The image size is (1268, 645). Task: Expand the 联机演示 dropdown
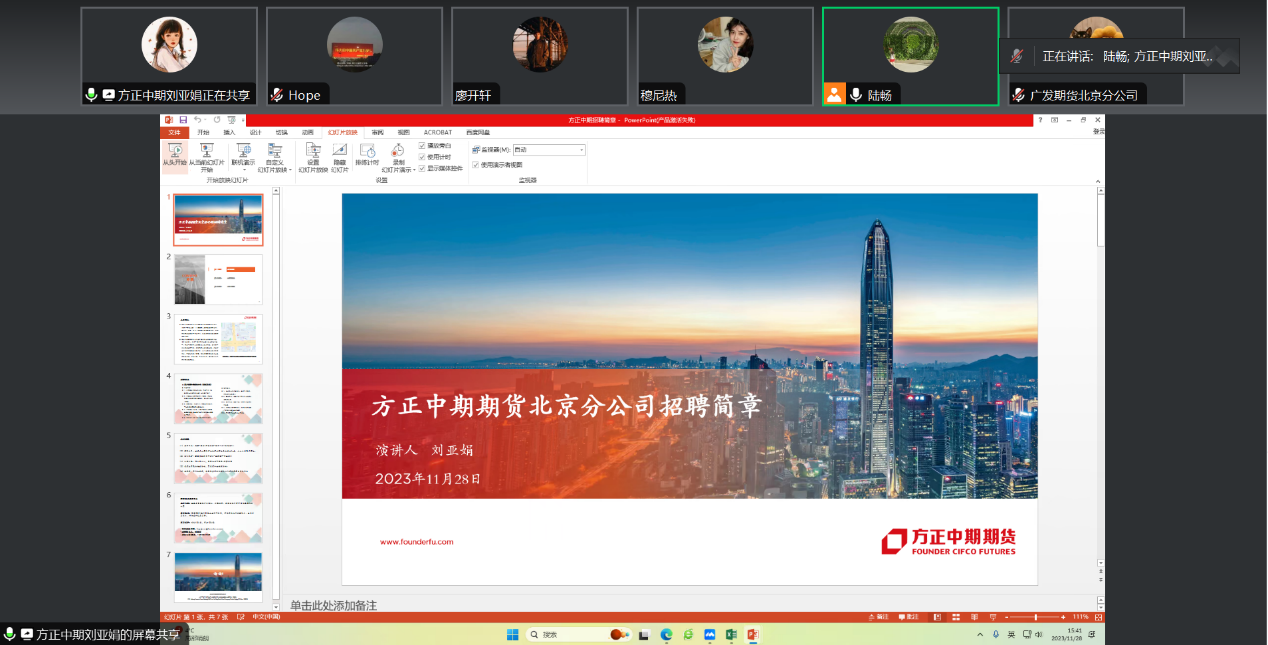[243, 158]
